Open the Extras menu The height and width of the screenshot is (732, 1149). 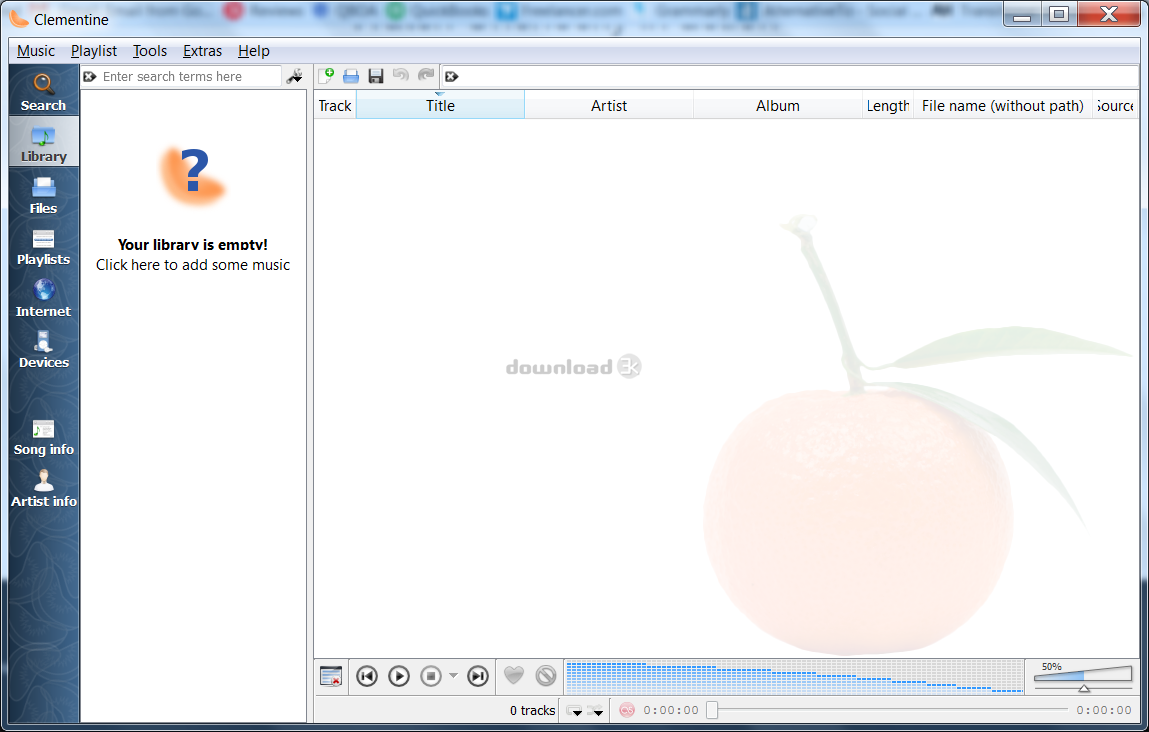tap(202, 51)
